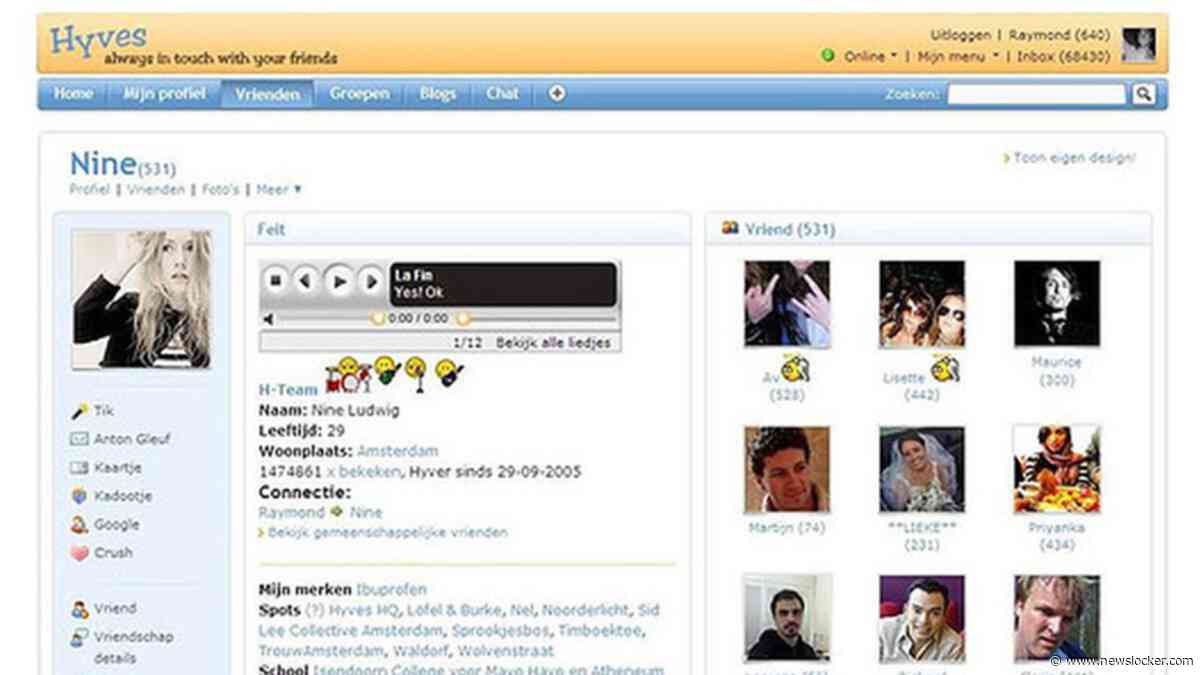Stop the music player

point(277,282)
